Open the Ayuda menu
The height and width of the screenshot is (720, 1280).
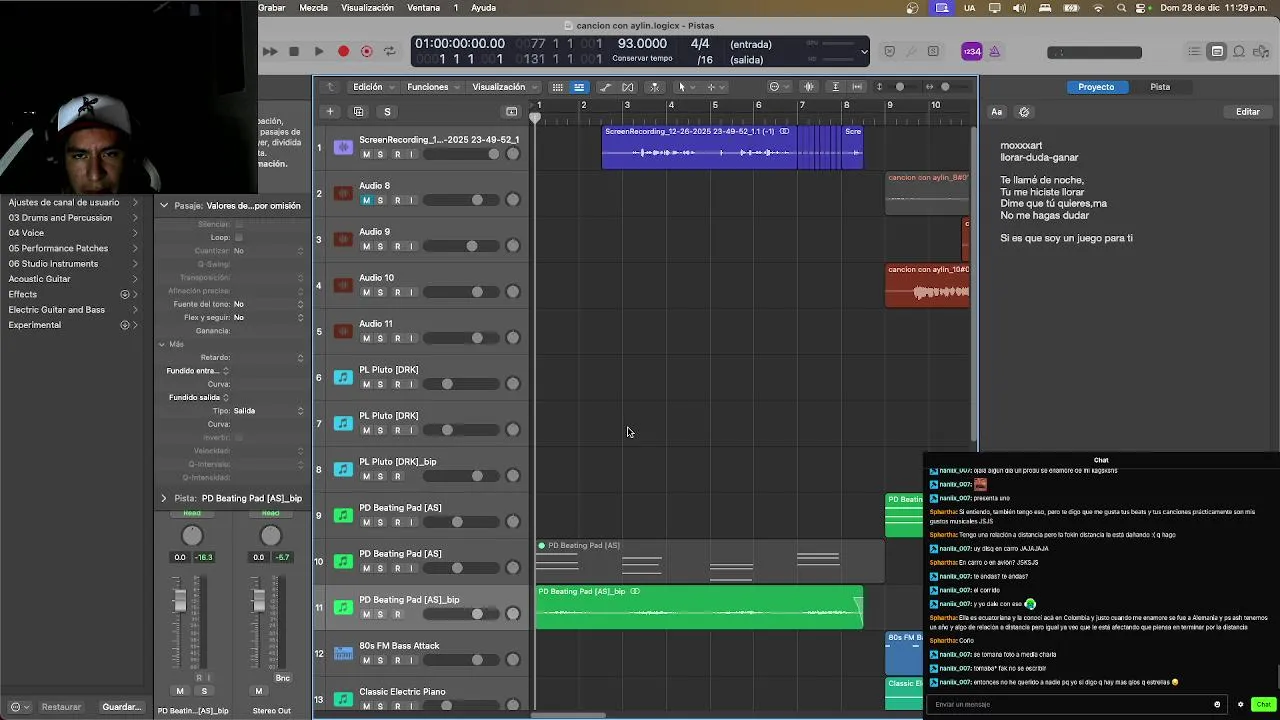click(x=483, y=8)
